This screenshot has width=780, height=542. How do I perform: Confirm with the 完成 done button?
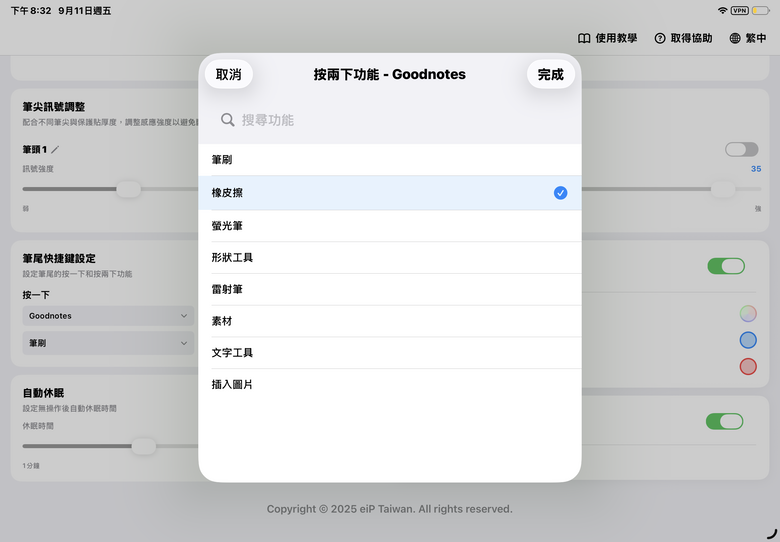point(551,74)
